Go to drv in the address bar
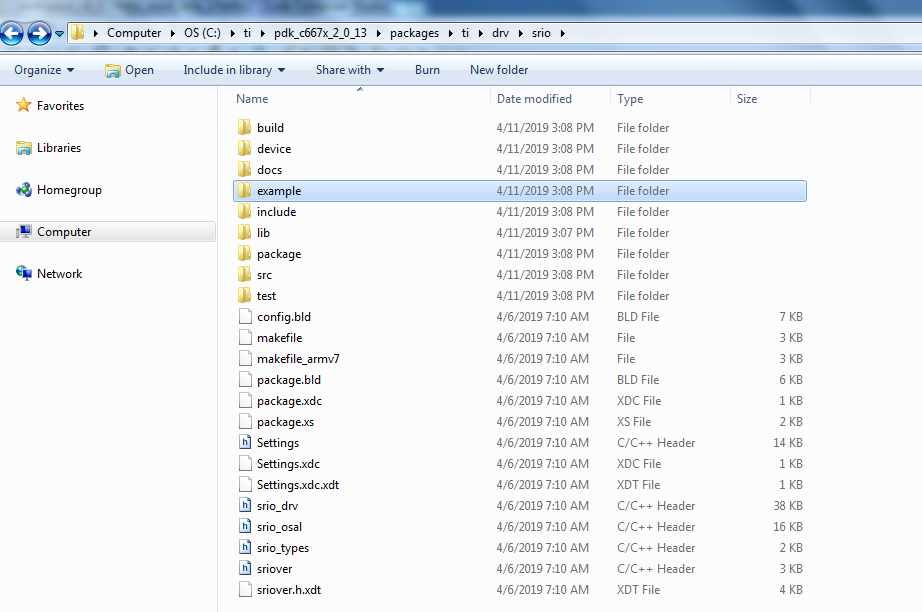 coord(500,33)
